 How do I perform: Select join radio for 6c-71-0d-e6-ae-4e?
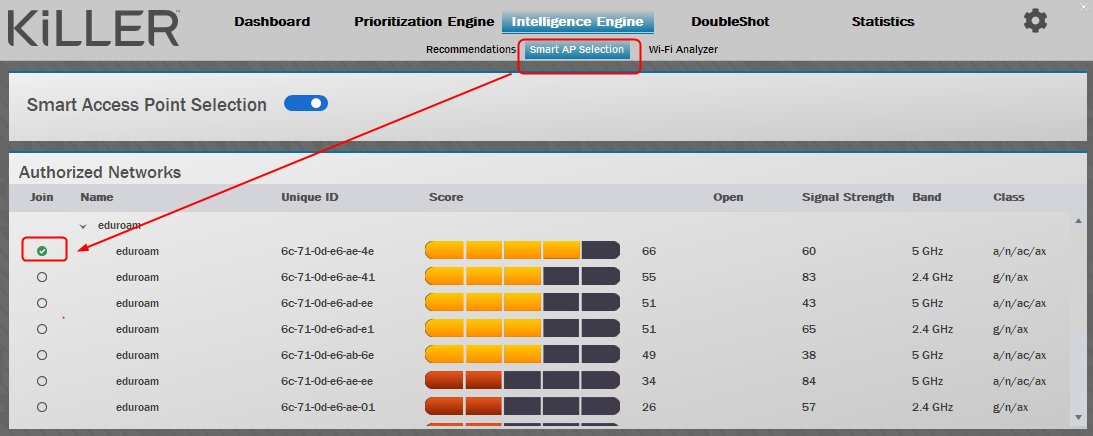42,251
